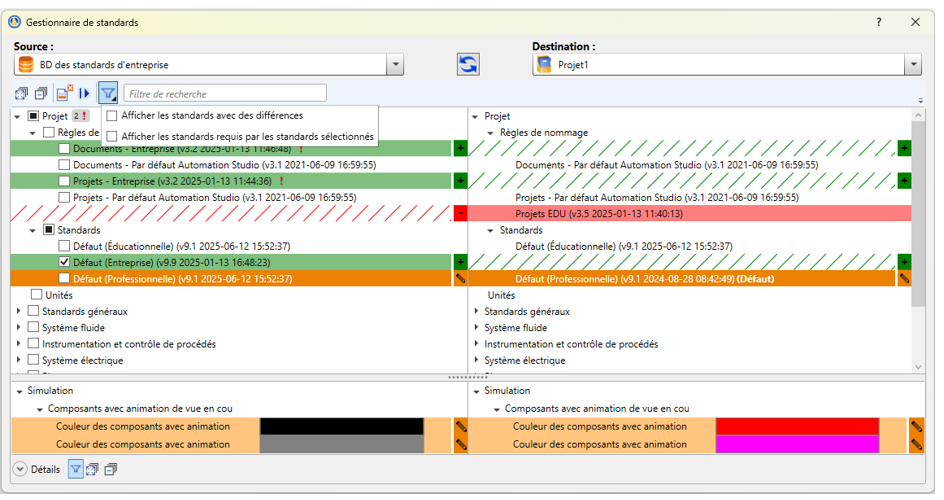Select destination 'Défaut (Éducationnelle)' row

pos(624,246)
